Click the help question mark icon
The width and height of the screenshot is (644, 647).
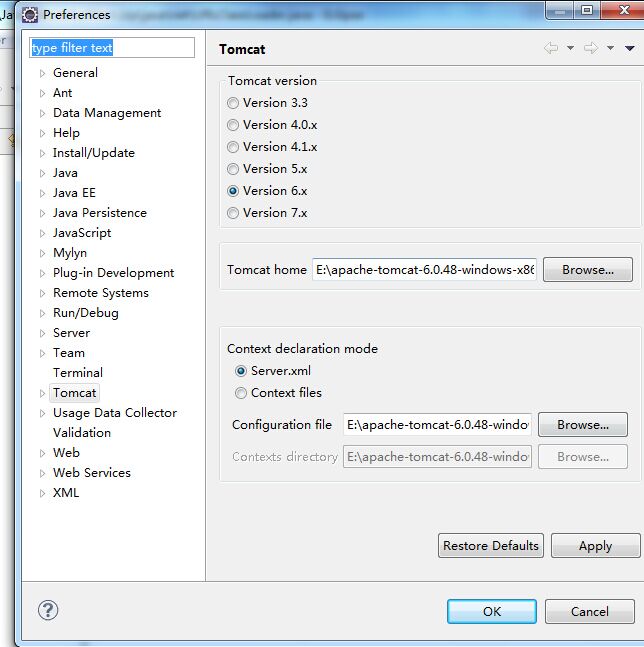pos(48,610)
